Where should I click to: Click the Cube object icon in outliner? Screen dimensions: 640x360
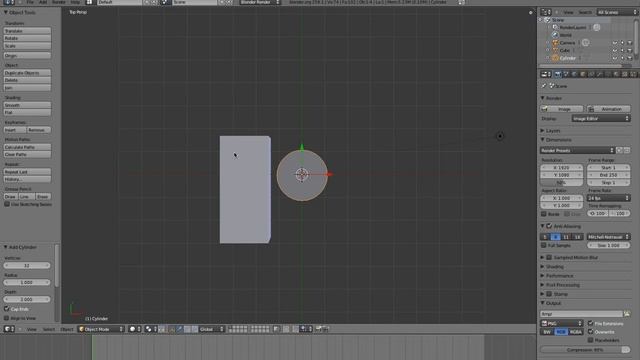(x=555, y=50)
